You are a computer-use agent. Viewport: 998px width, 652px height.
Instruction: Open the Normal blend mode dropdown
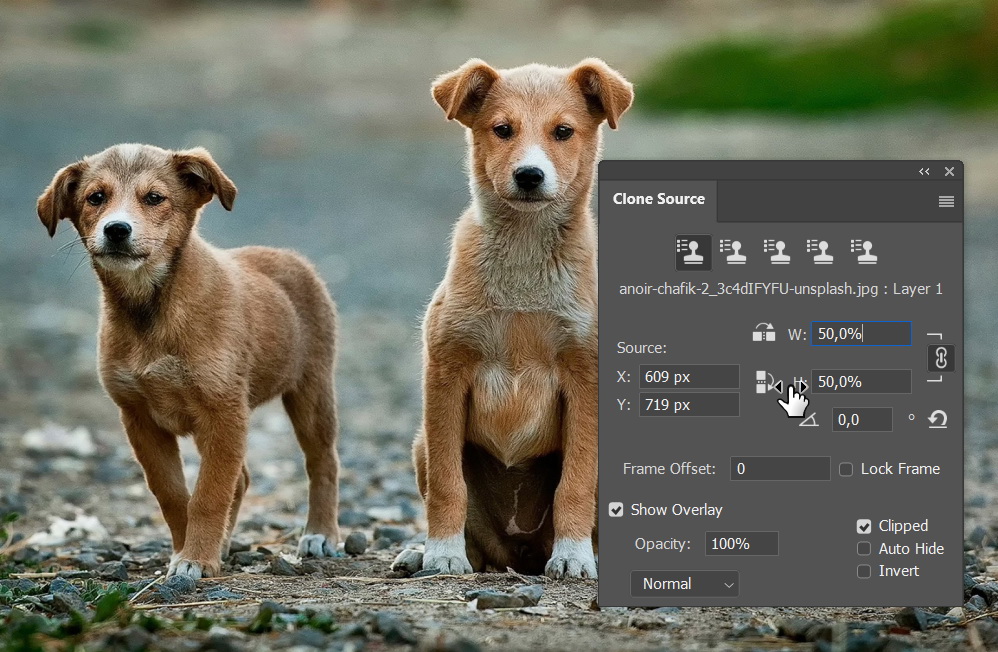pos(684,584)
